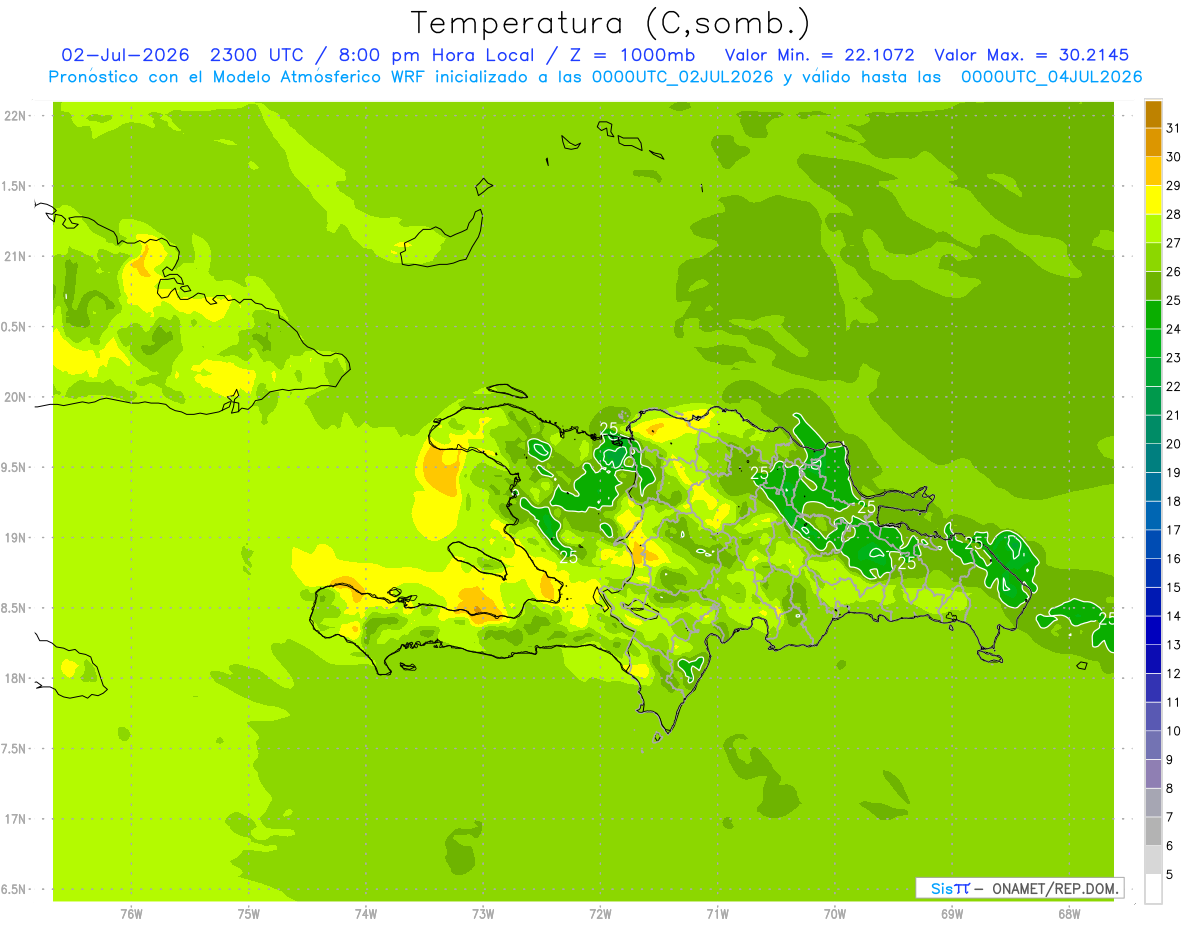Viewport: 1200px width, 927px height.
Task: Click the color bar segment between 24 and 25
Action: pos(1153,314)
